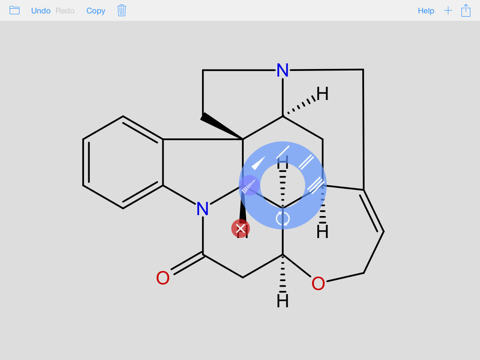Select single bond in radial menu
This screenshot has width=480, height=360.
[x=283, y=152]
